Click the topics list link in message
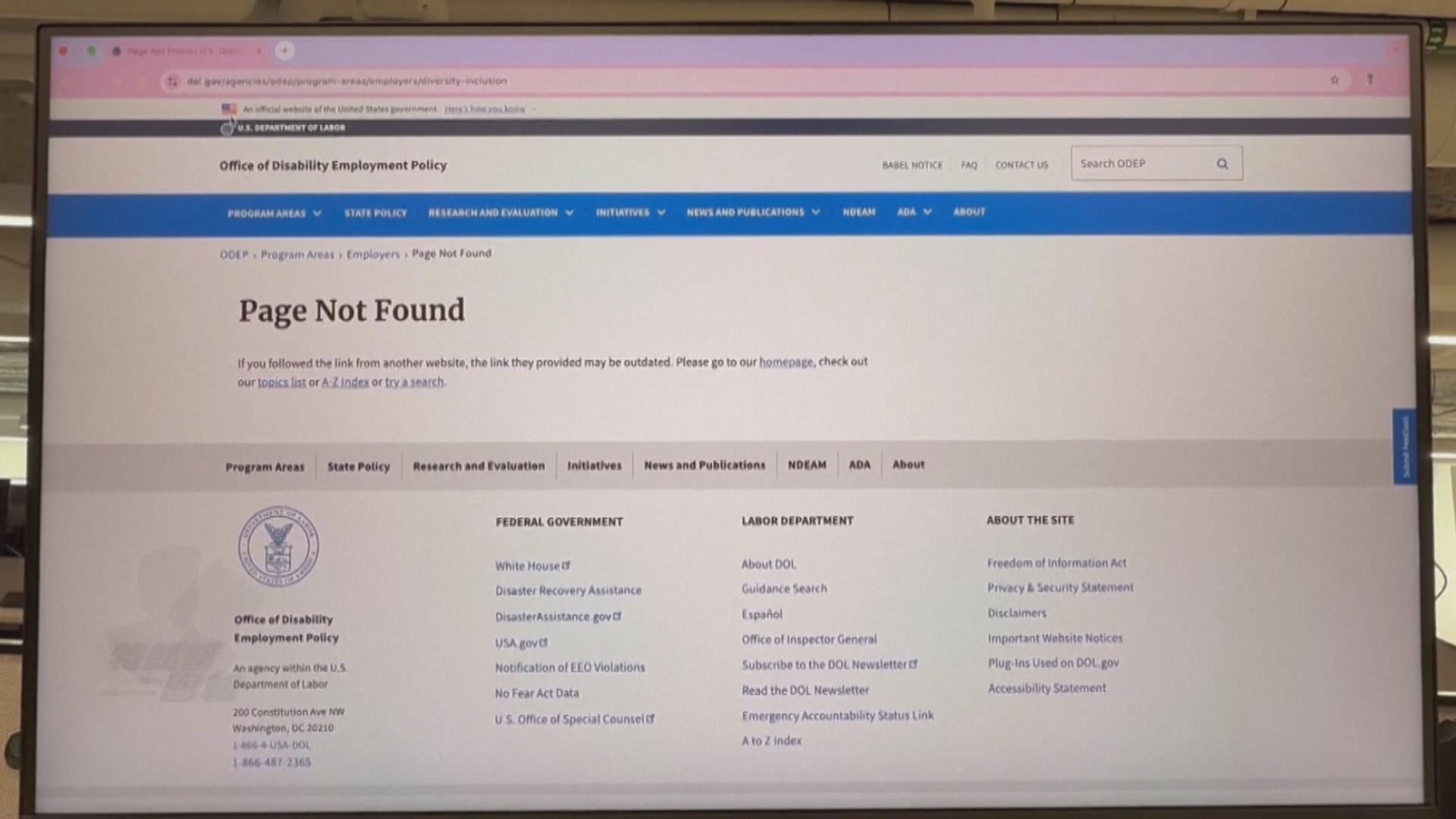This screenshot has height=819, width=1456. [x=281, y=382]
